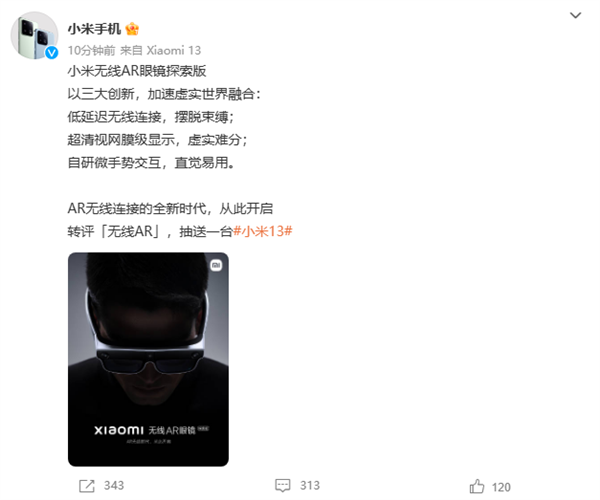Viewport: 600px width, 500px height.
Task: Click the 10分钟前 post timestamp
Action: (91, 50)
